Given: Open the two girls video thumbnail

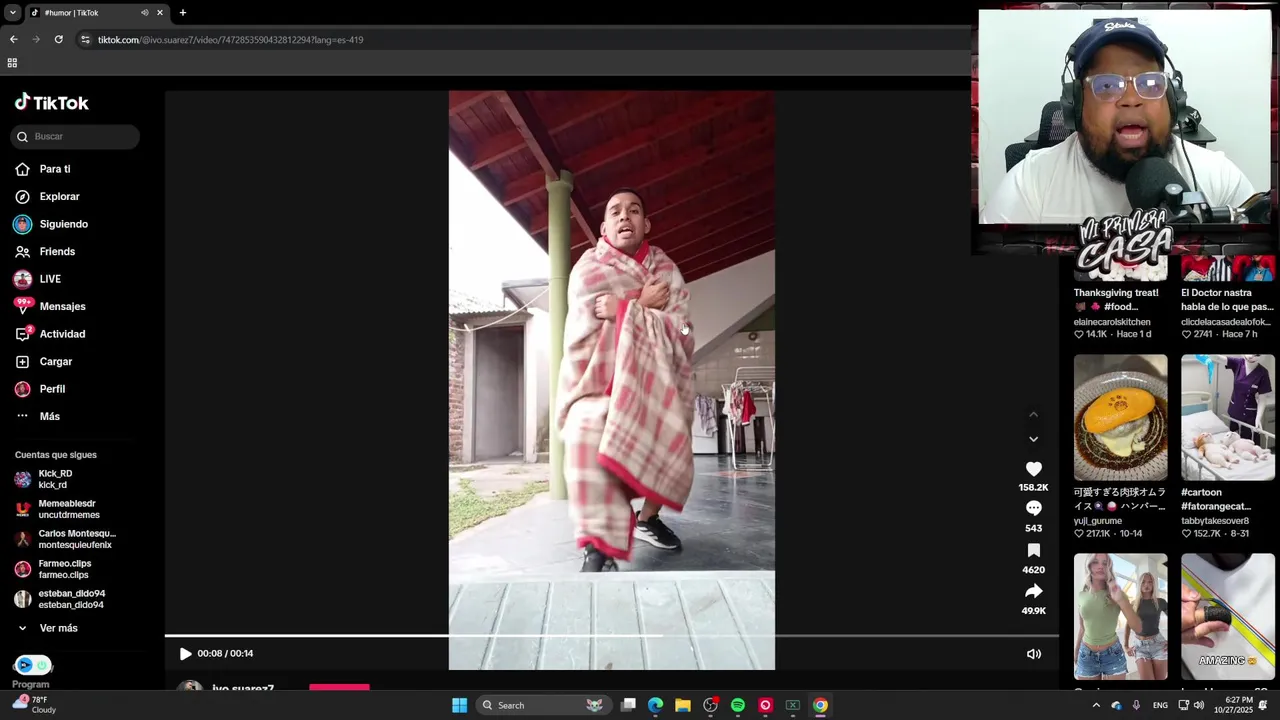Looking at the screenshot, I should (1120, 617).
